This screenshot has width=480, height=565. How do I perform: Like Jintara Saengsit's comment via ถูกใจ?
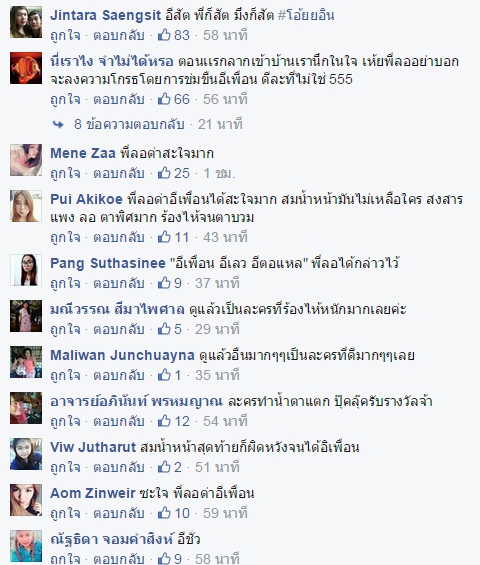coord(65,35)
